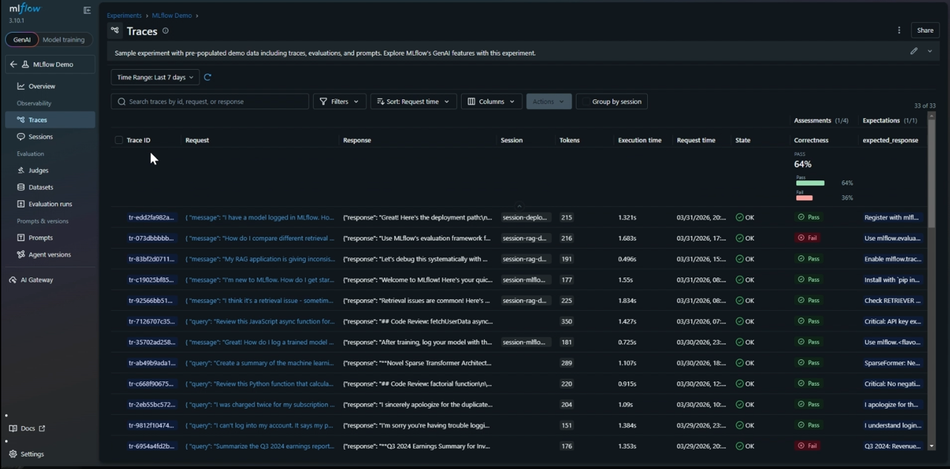
Task: Click the Execution time column header
Action: [640, 140]
